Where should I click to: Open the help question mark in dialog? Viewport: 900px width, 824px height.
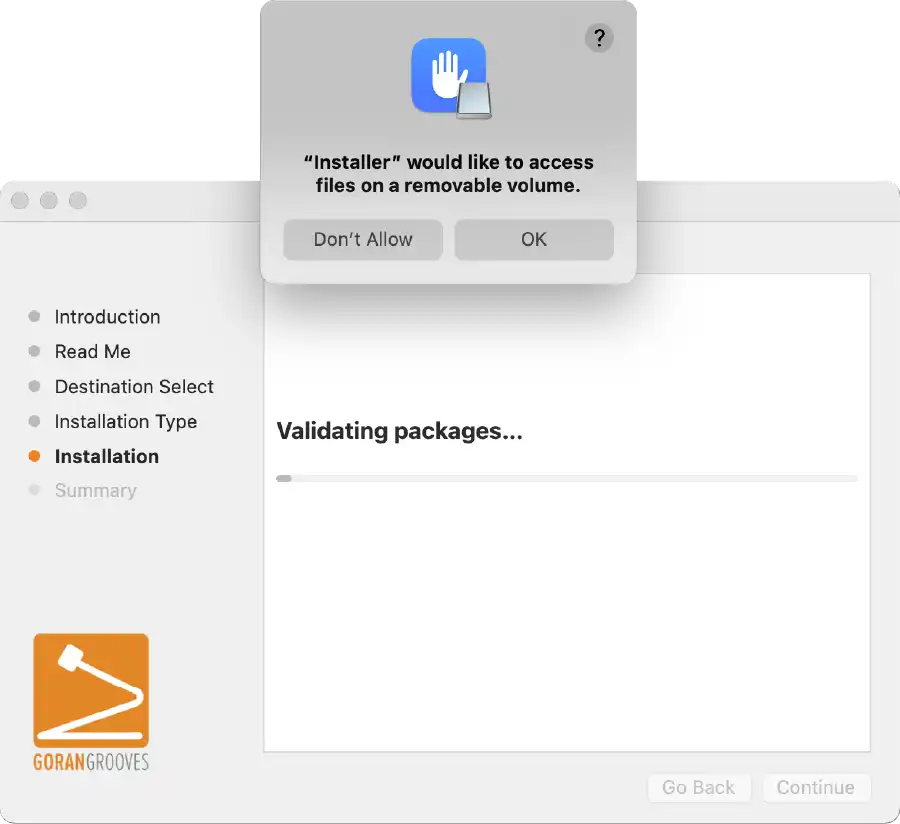[x=599, y=38]
